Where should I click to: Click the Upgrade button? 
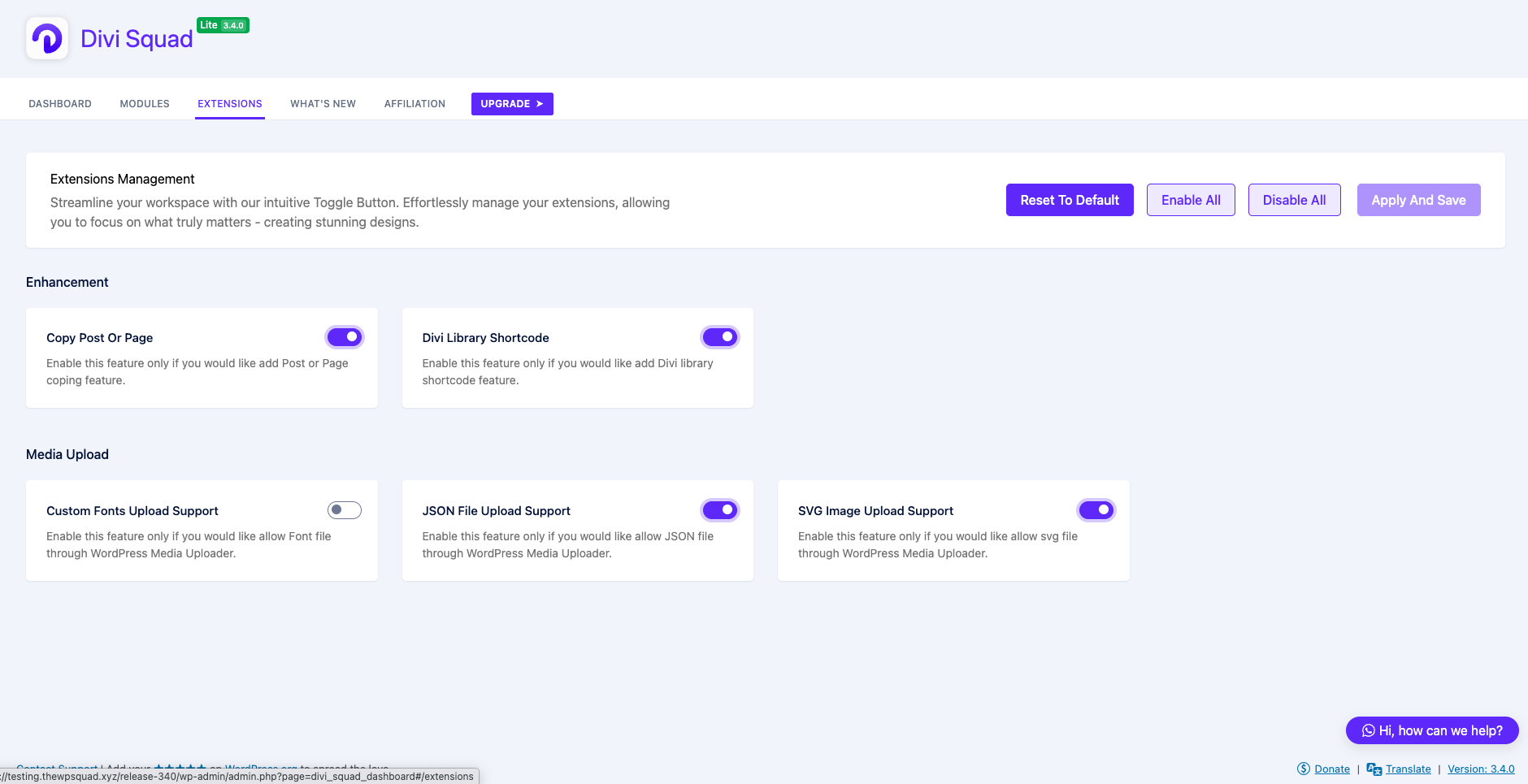coord(512,104)
